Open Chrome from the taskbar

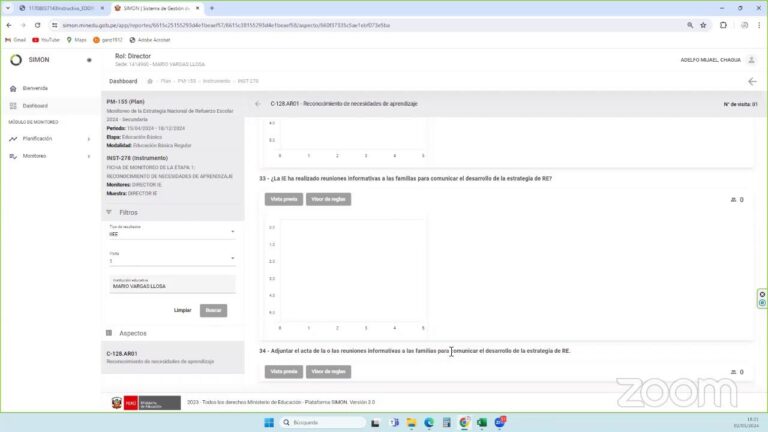pos(464,423)
